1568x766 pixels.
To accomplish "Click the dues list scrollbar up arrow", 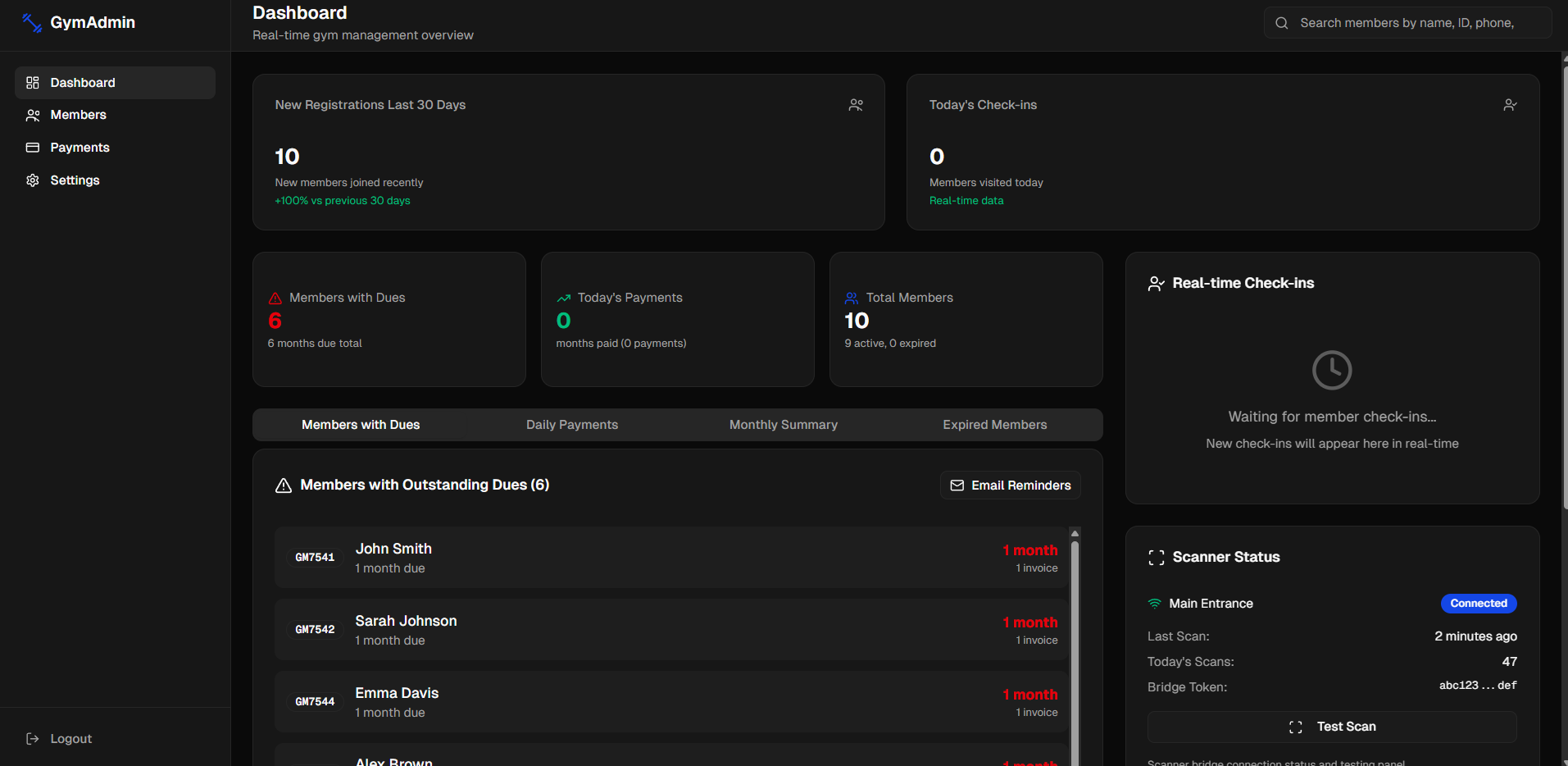I will 1075,533.
